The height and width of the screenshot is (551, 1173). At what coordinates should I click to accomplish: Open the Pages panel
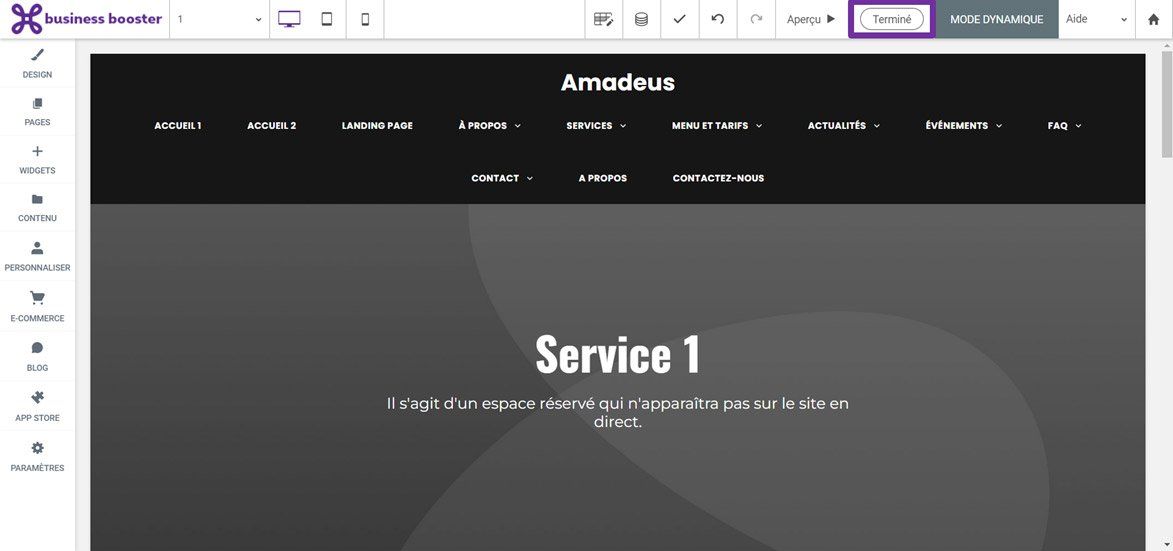(x=37, y=111)
